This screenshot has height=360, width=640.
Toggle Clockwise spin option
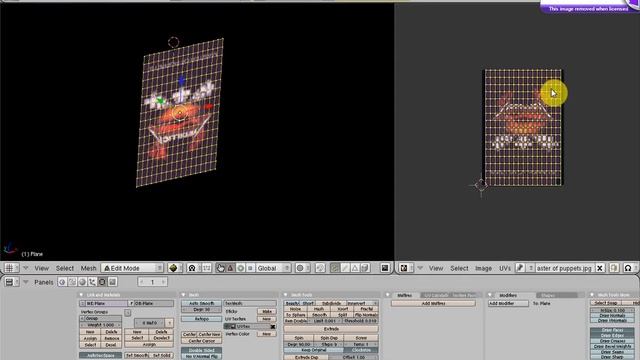point(361,350)
